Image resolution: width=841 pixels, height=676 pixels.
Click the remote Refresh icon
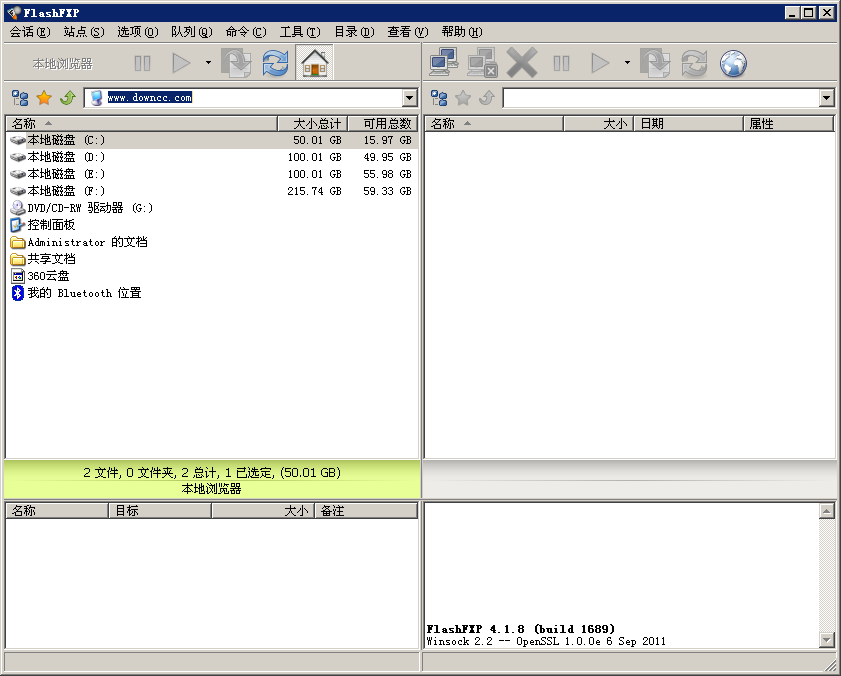(694, 63)
